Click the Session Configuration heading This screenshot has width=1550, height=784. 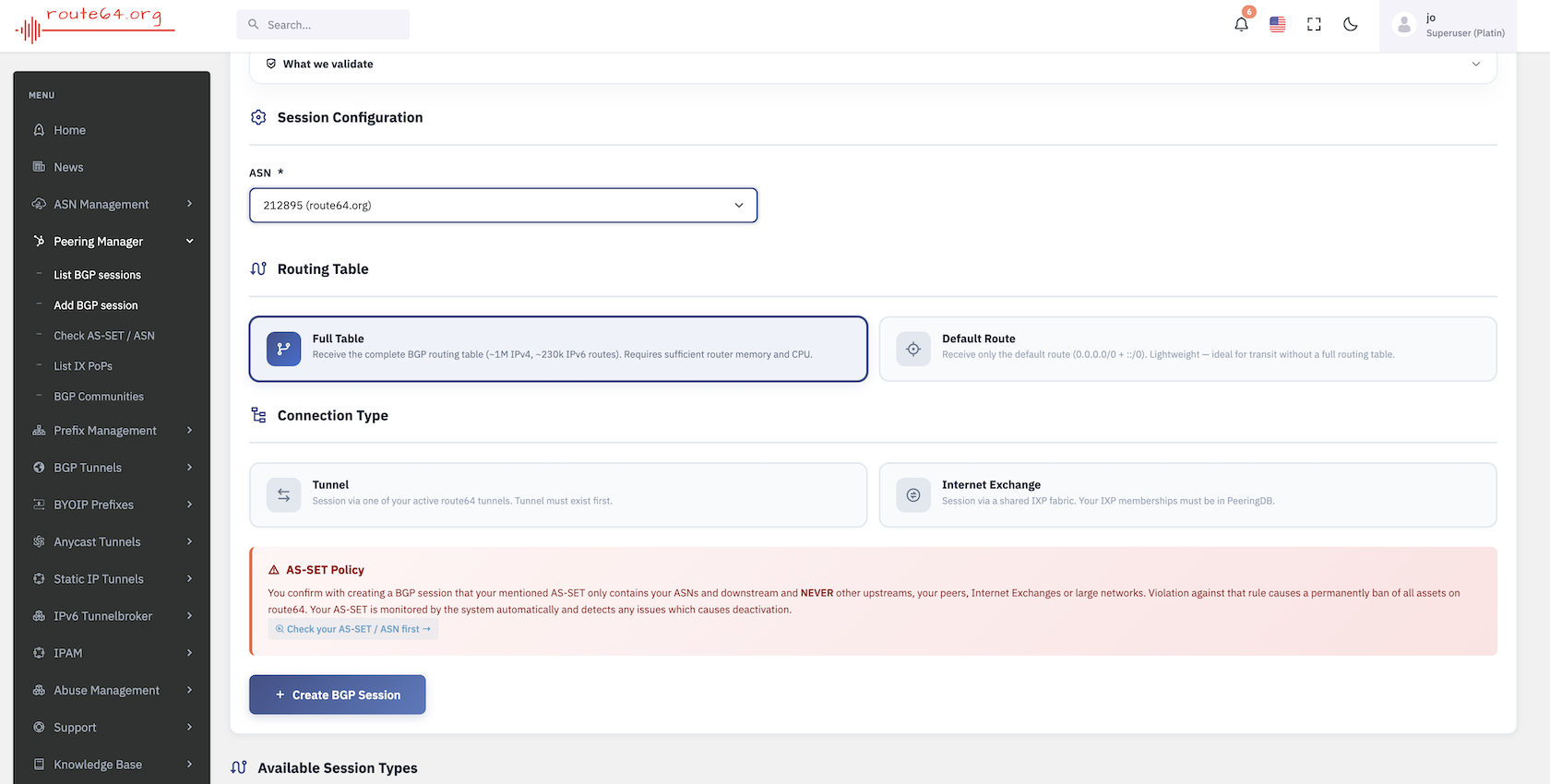point(350,117)
